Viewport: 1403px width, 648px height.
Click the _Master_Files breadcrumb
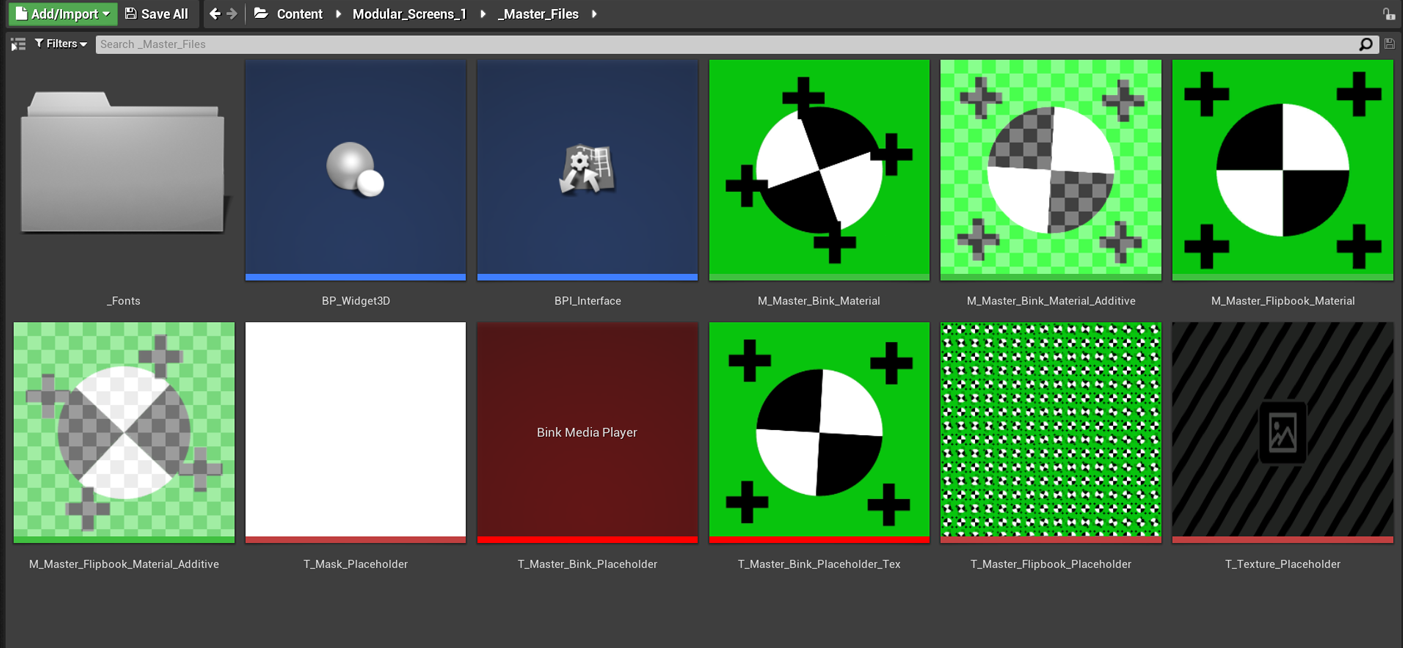(538, 14)
